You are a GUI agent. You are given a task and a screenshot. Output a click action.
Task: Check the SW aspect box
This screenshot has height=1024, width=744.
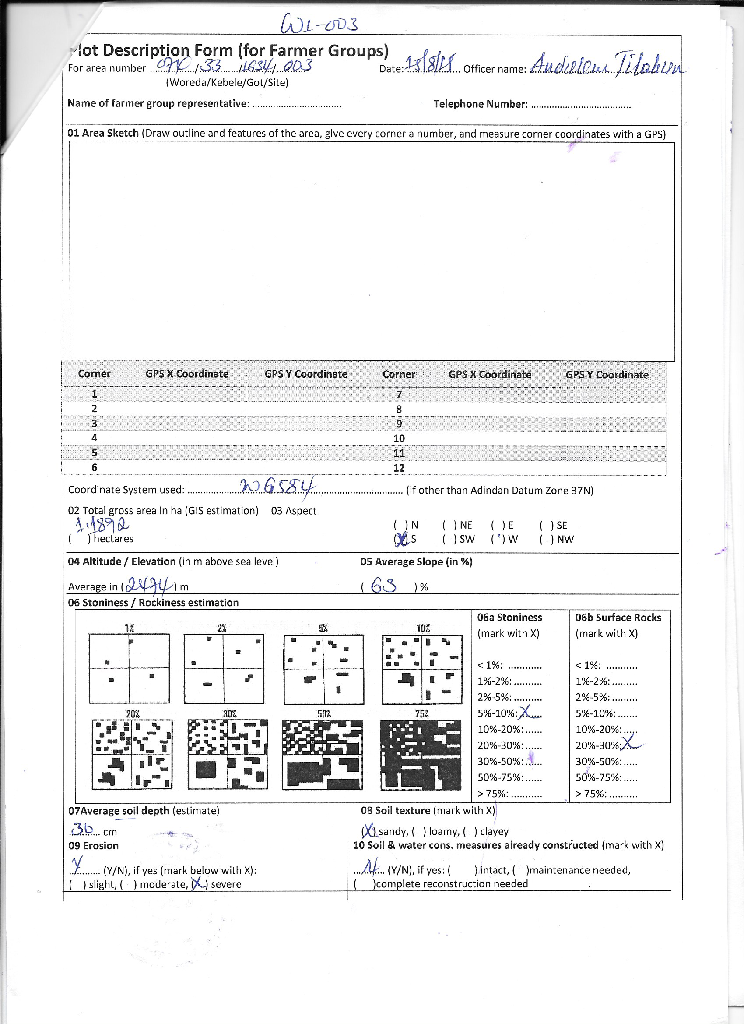(449, 539)
